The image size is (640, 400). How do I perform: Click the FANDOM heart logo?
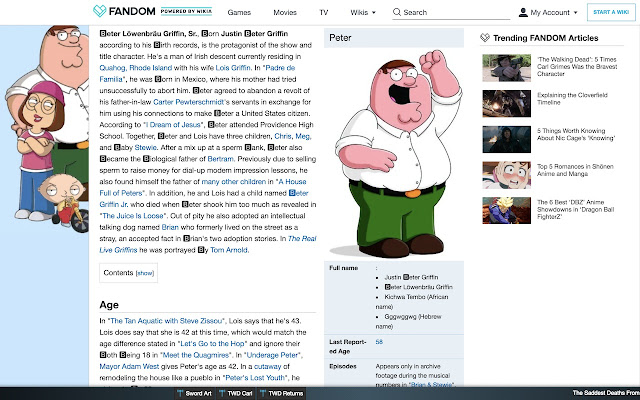[100, 11]
